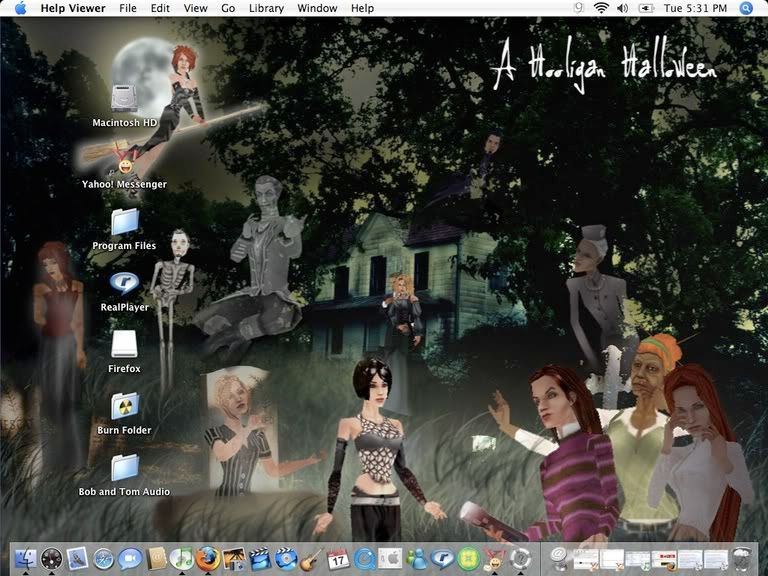
Task: Select the Macintosh HD drive icon
Action: click(x=124, y=98)
